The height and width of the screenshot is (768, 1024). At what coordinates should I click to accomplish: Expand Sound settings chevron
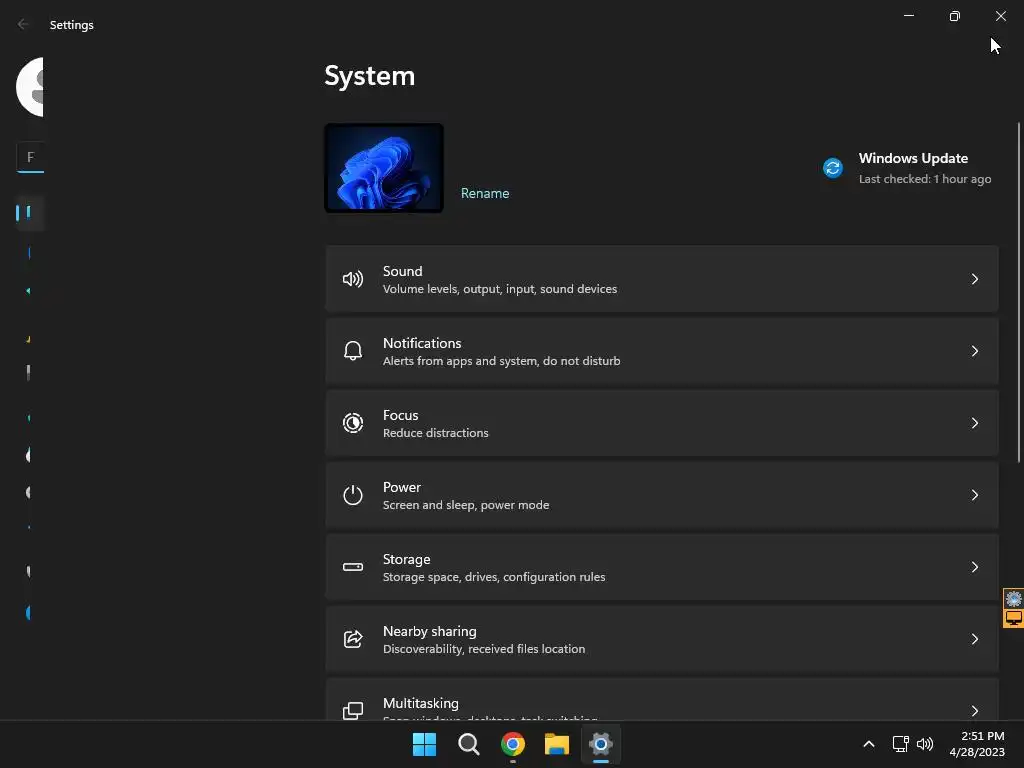click(x=974, y=280)
